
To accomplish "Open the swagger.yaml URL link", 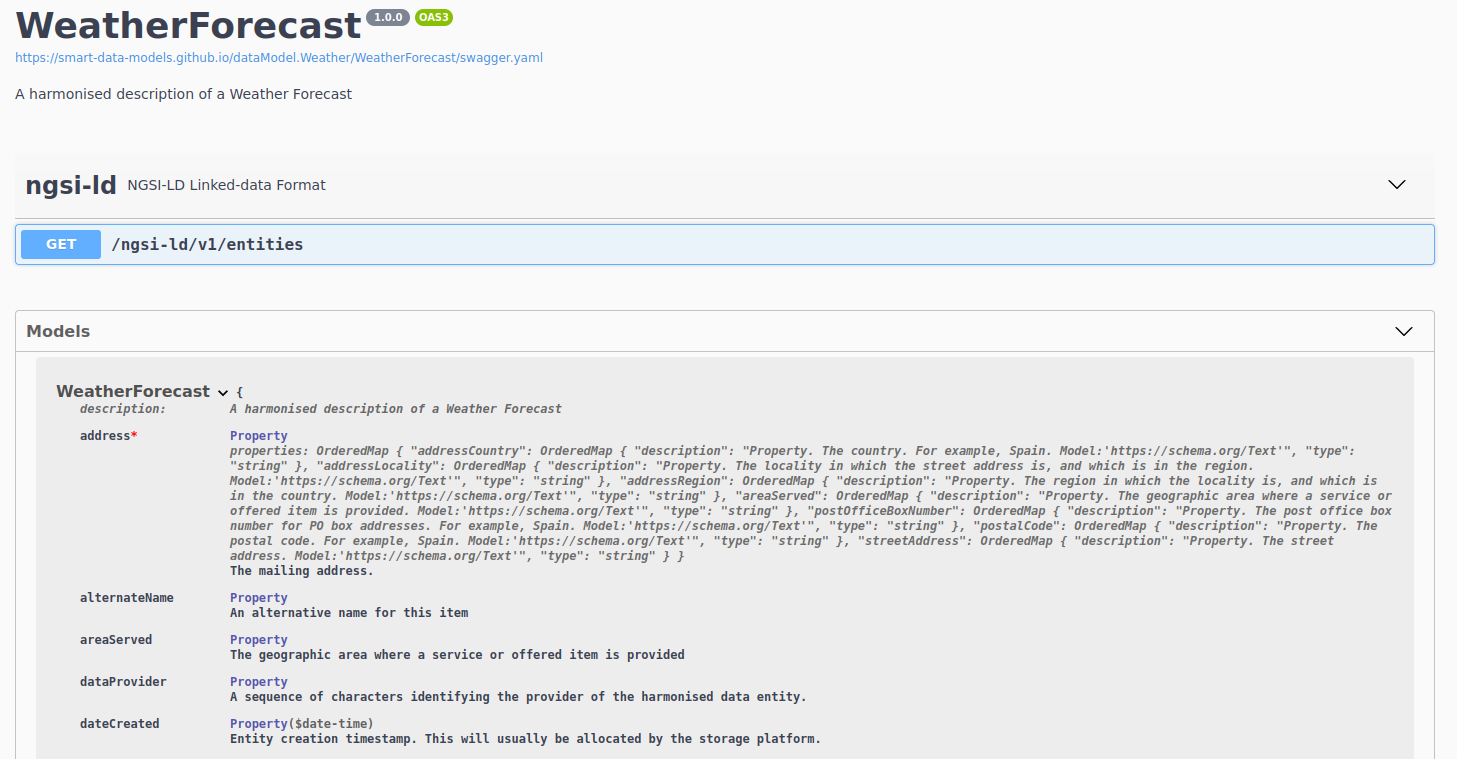I will 279,58.
